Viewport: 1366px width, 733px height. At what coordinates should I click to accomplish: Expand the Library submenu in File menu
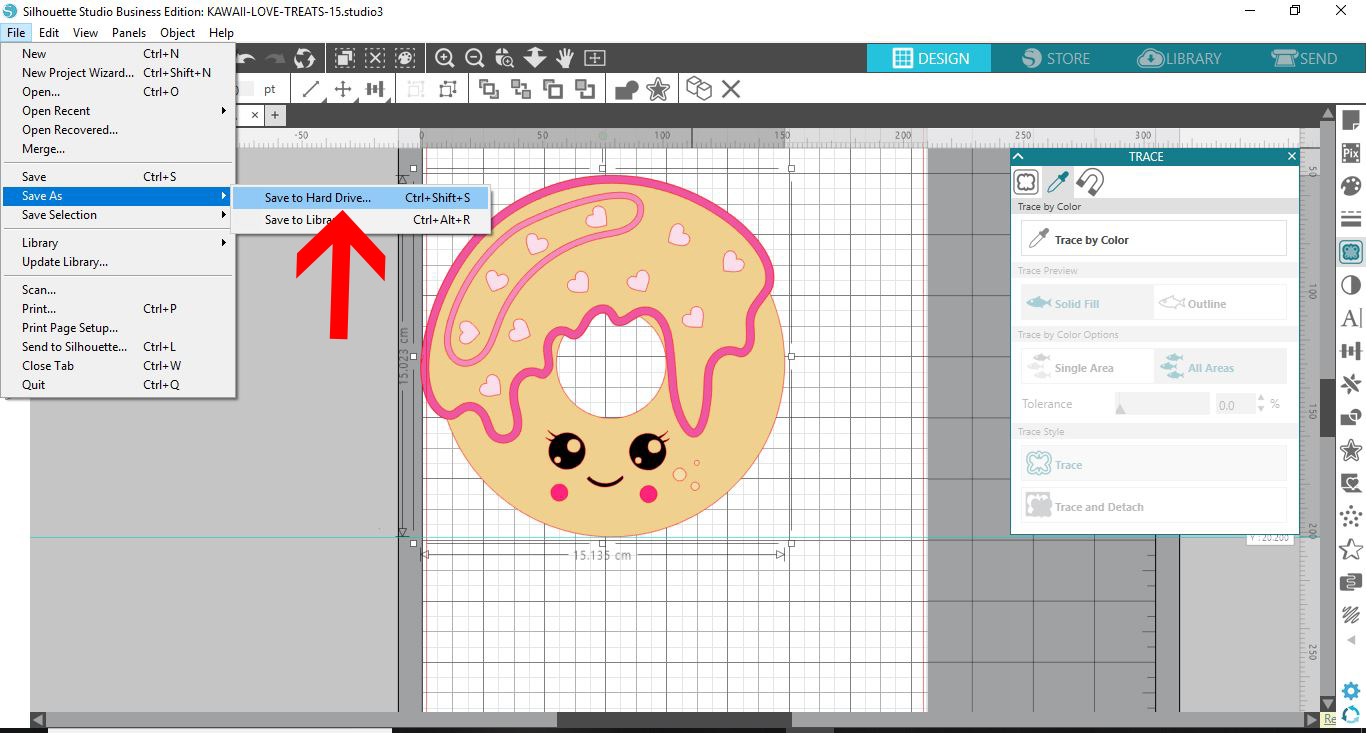pos(118,243)
